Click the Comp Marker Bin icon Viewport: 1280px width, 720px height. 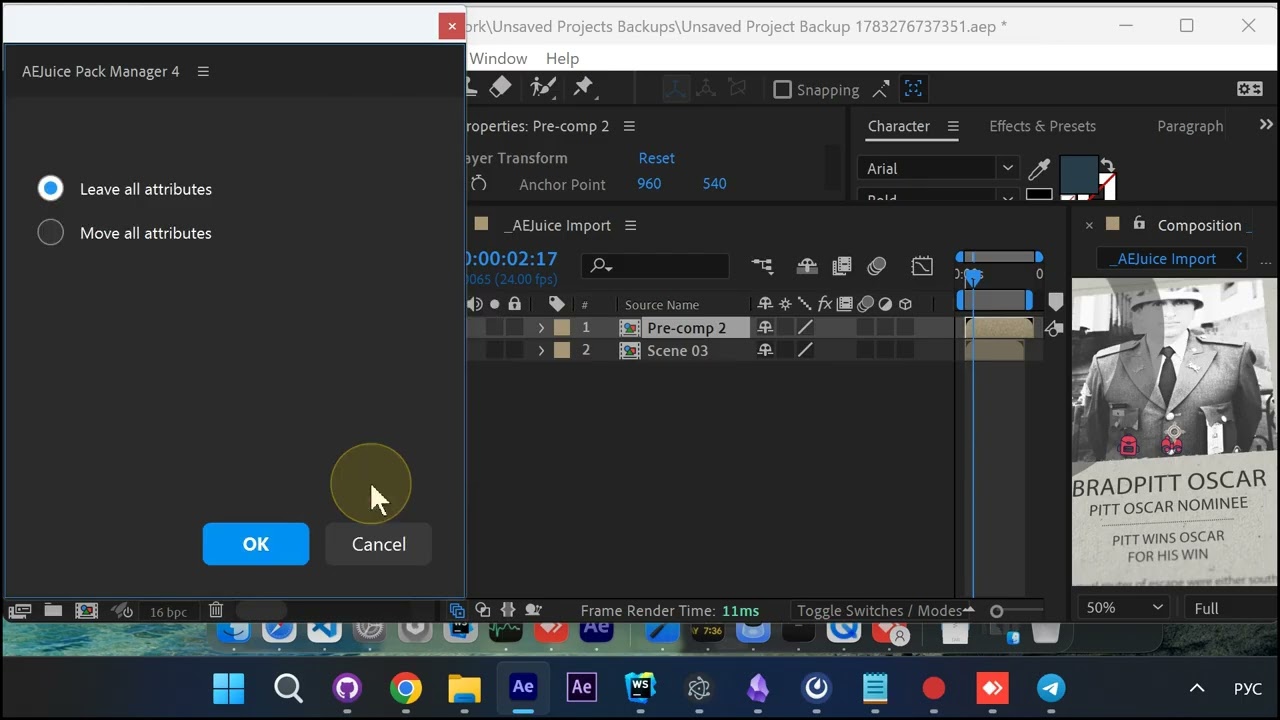click(x=1056, y=301)
